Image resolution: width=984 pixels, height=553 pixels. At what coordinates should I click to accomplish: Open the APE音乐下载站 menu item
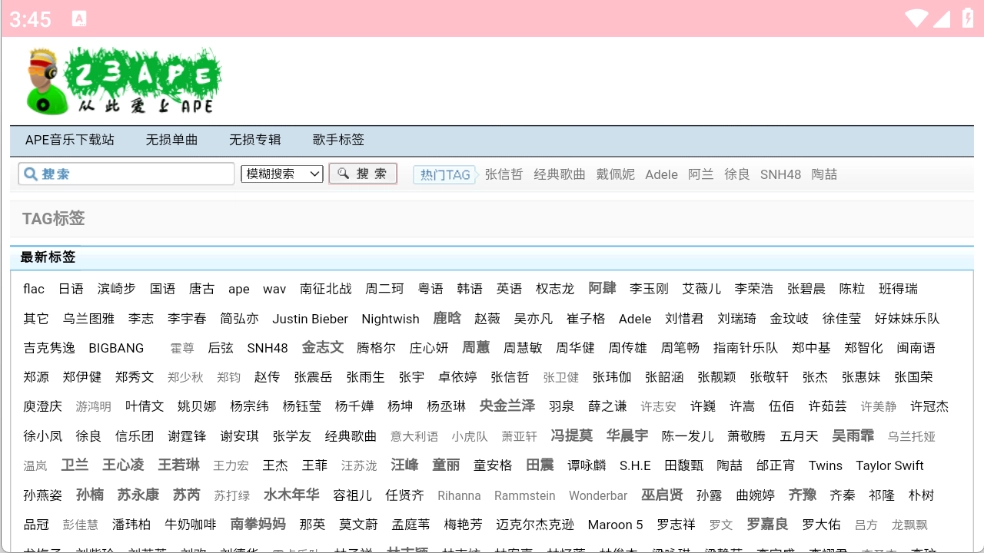pyautogui.click(x=70, y=140)
